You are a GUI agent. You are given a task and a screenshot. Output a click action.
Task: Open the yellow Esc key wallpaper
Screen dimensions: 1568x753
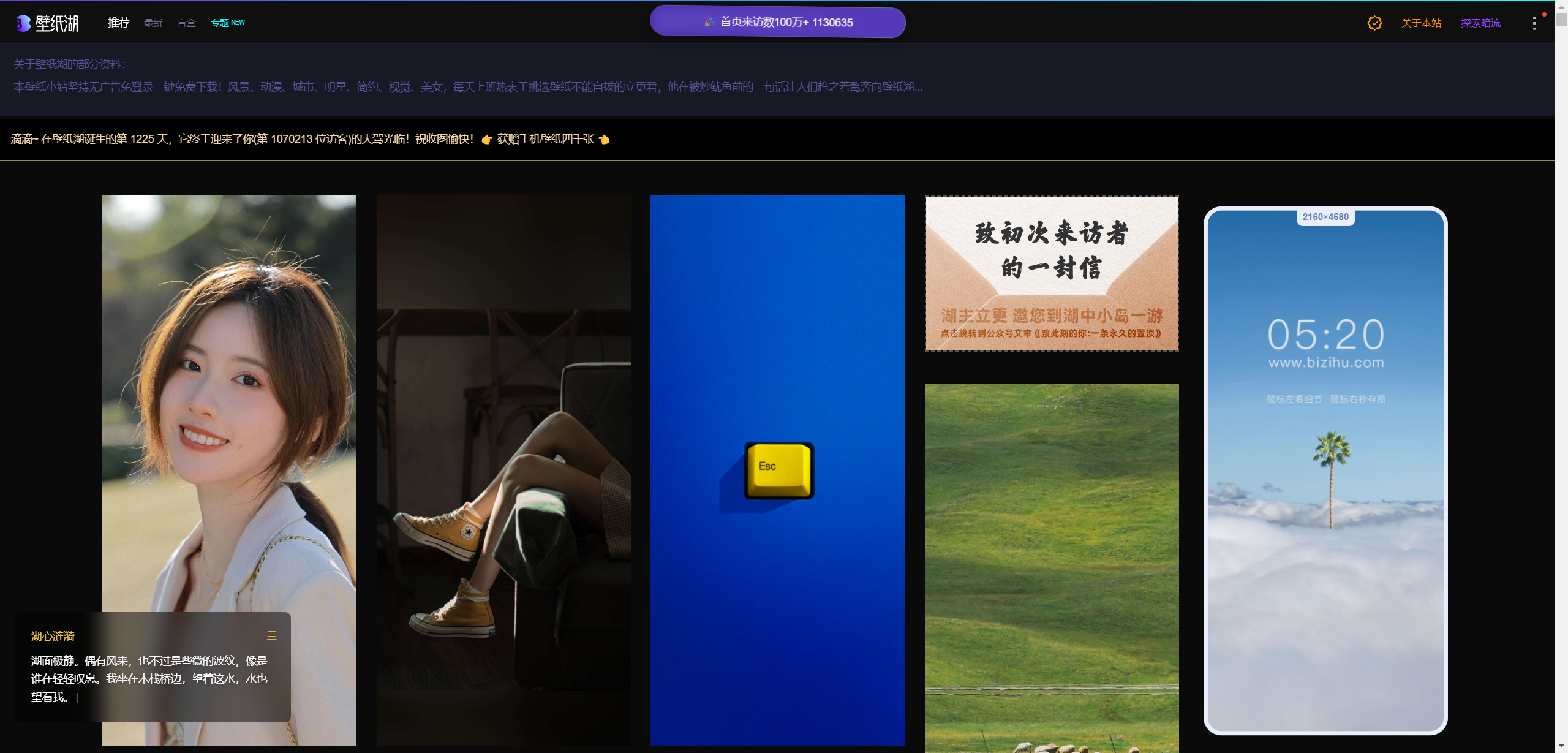click(777, 470)
